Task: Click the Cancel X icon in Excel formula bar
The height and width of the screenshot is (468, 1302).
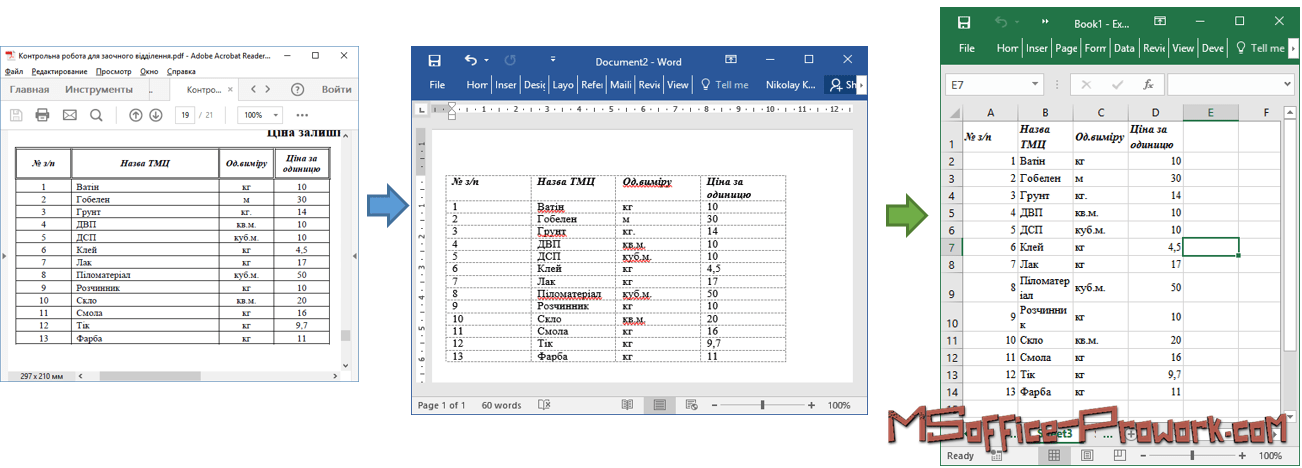Action: coord(1087,84)
